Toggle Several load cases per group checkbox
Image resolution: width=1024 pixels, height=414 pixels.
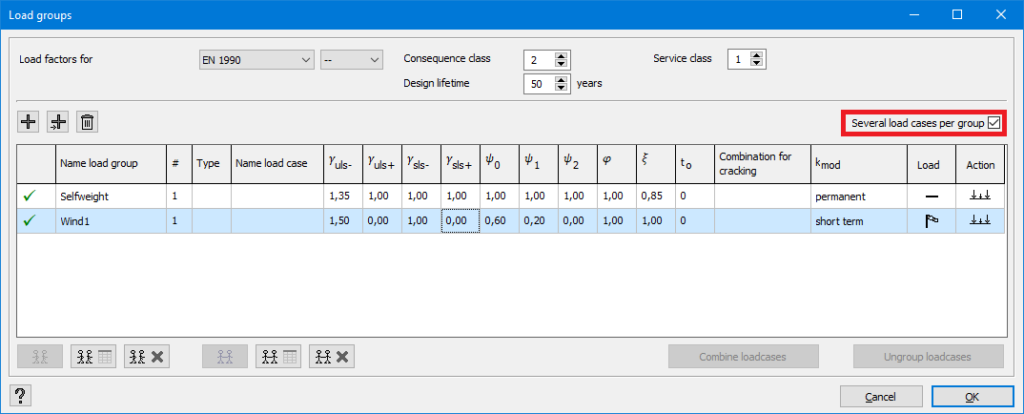(x=994, y=123)
